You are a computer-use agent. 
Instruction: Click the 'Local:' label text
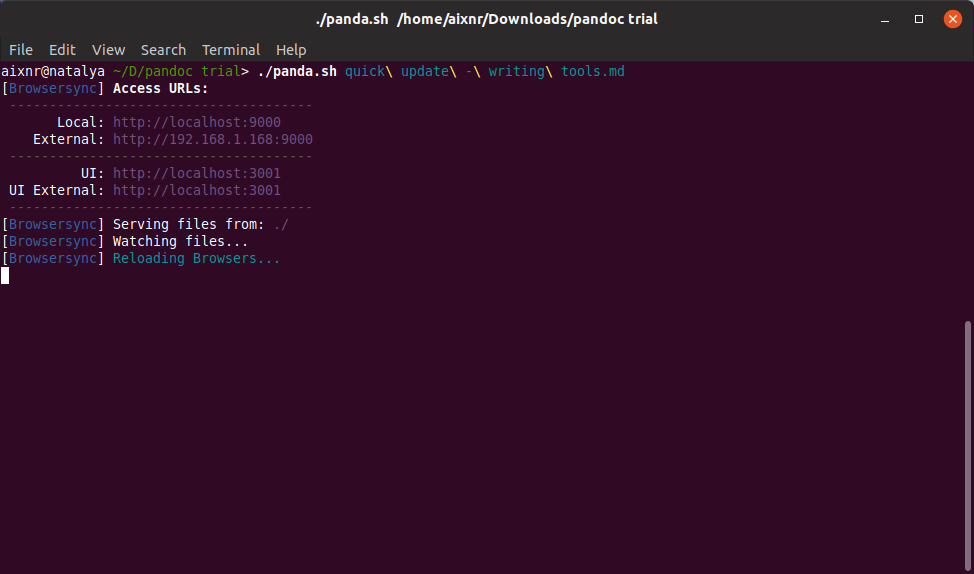(x=81, y=122)
